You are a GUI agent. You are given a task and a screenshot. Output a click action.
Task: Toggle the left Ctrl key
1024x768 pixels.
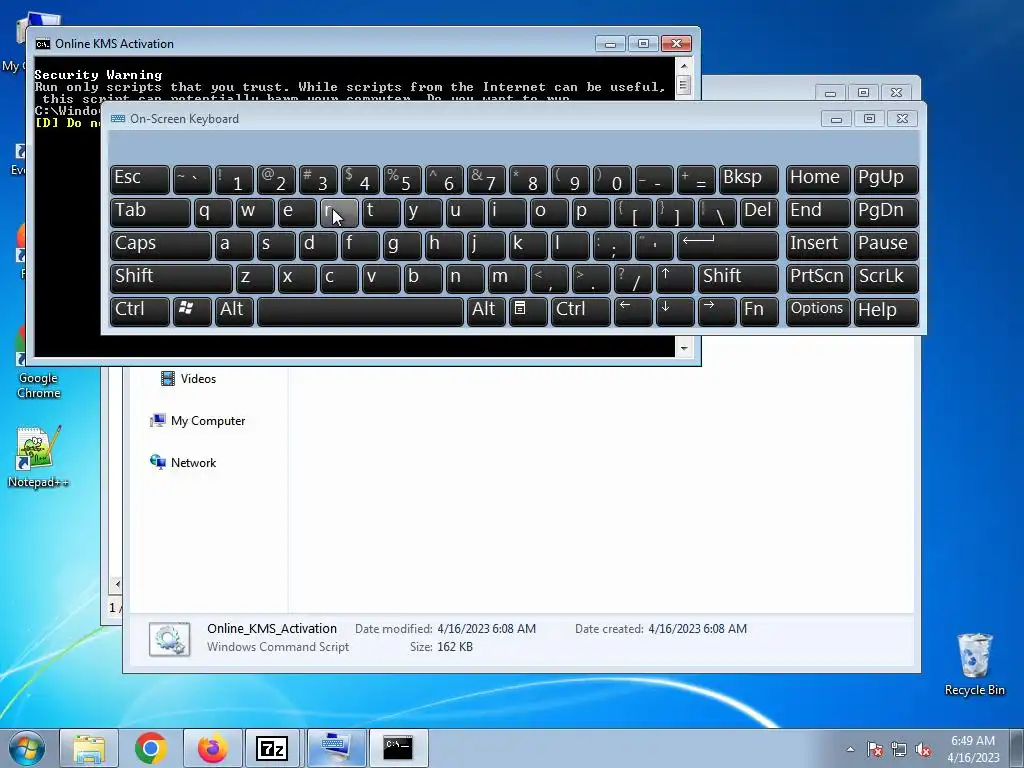click(x=140, y=311)
